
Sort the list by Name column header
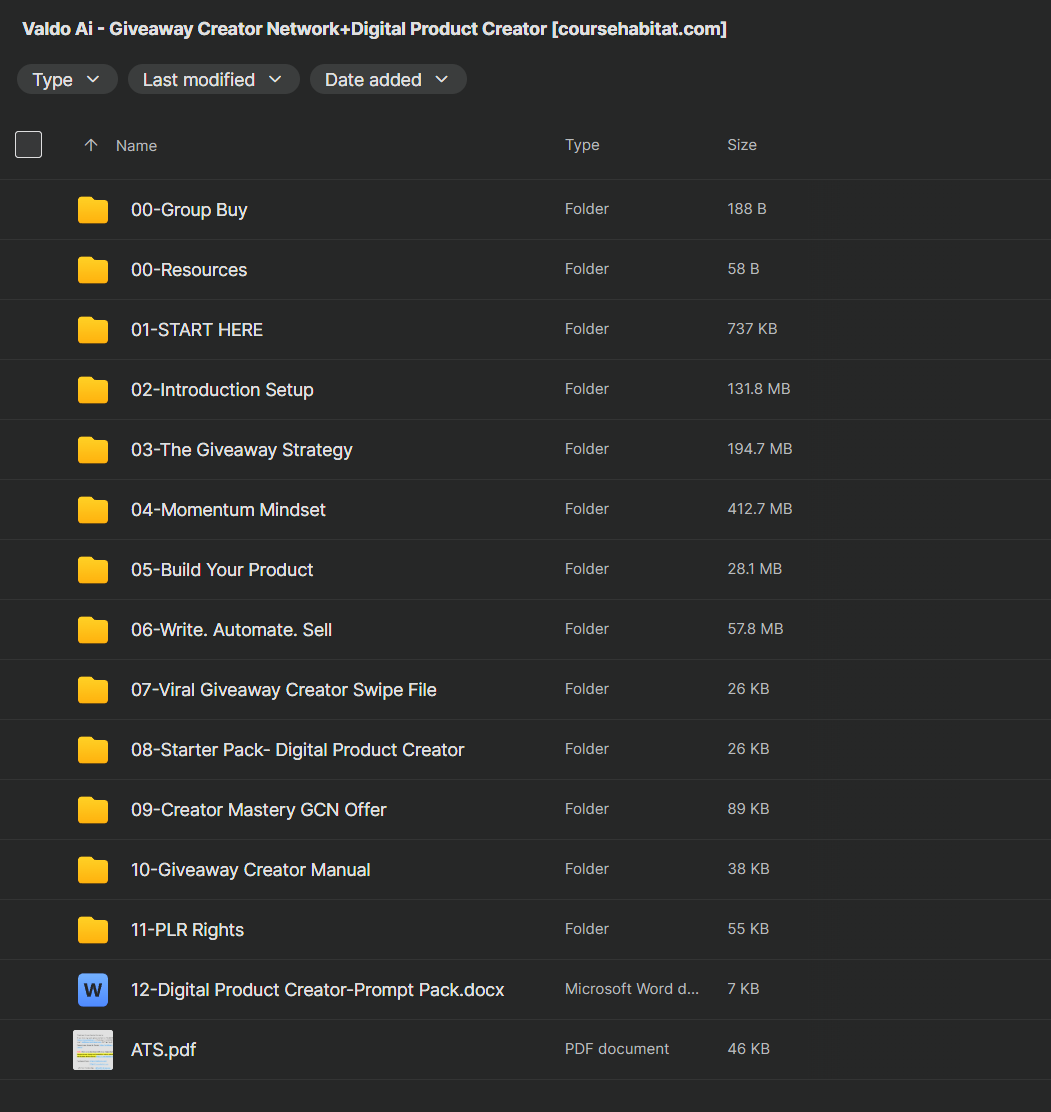136,146
